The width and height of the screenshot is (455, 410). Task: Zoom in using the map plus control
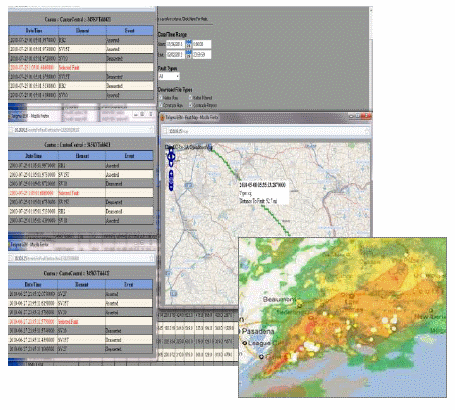click(x=171, y=173)
